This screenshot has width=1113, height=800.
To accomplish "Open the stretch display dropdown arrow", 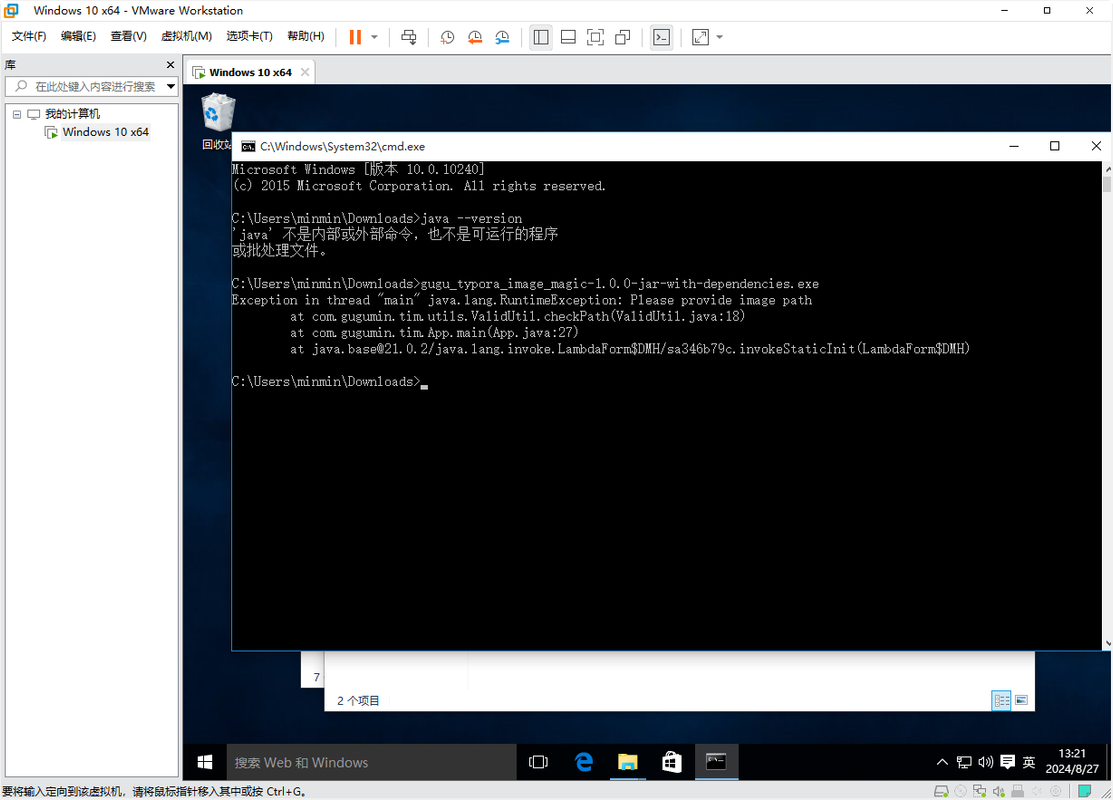I will click(719, 37).
